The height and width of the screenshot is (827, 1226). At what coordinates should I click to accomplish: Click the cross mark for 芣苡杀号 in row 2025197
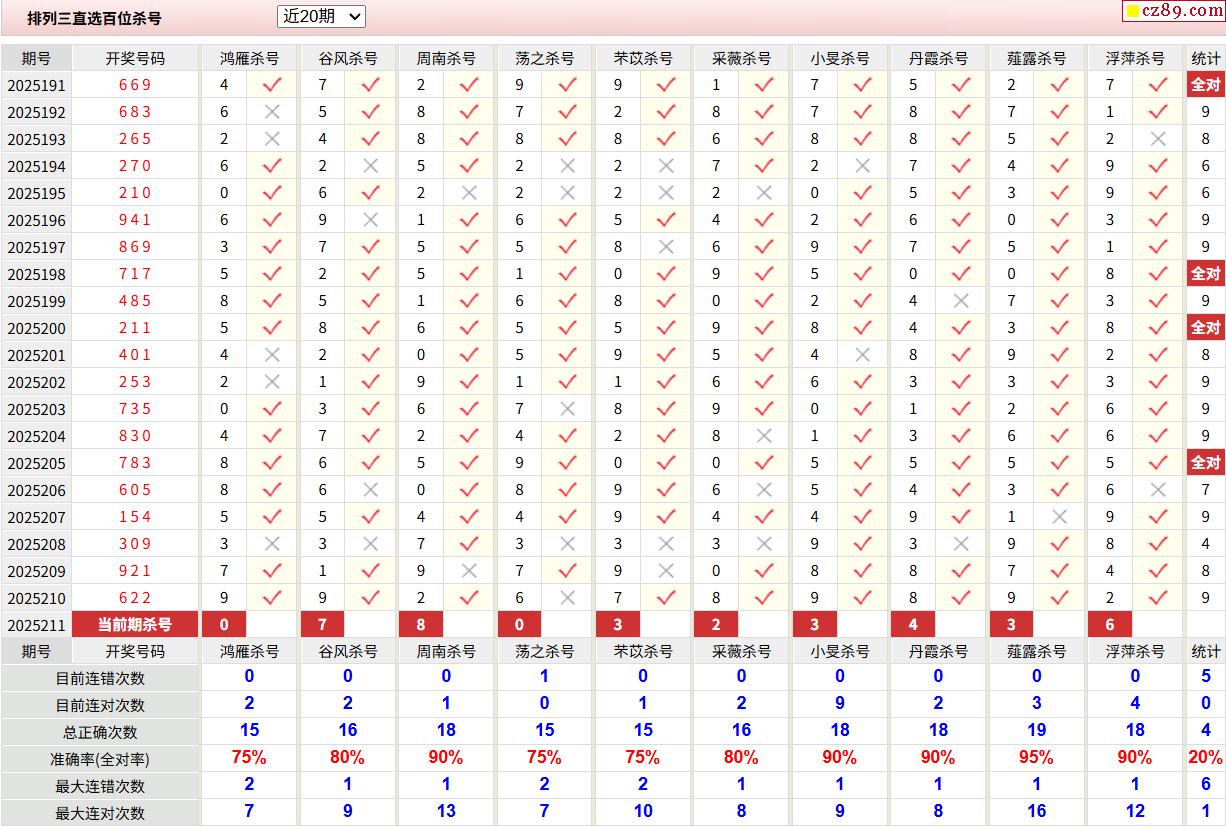pos(666,247)
